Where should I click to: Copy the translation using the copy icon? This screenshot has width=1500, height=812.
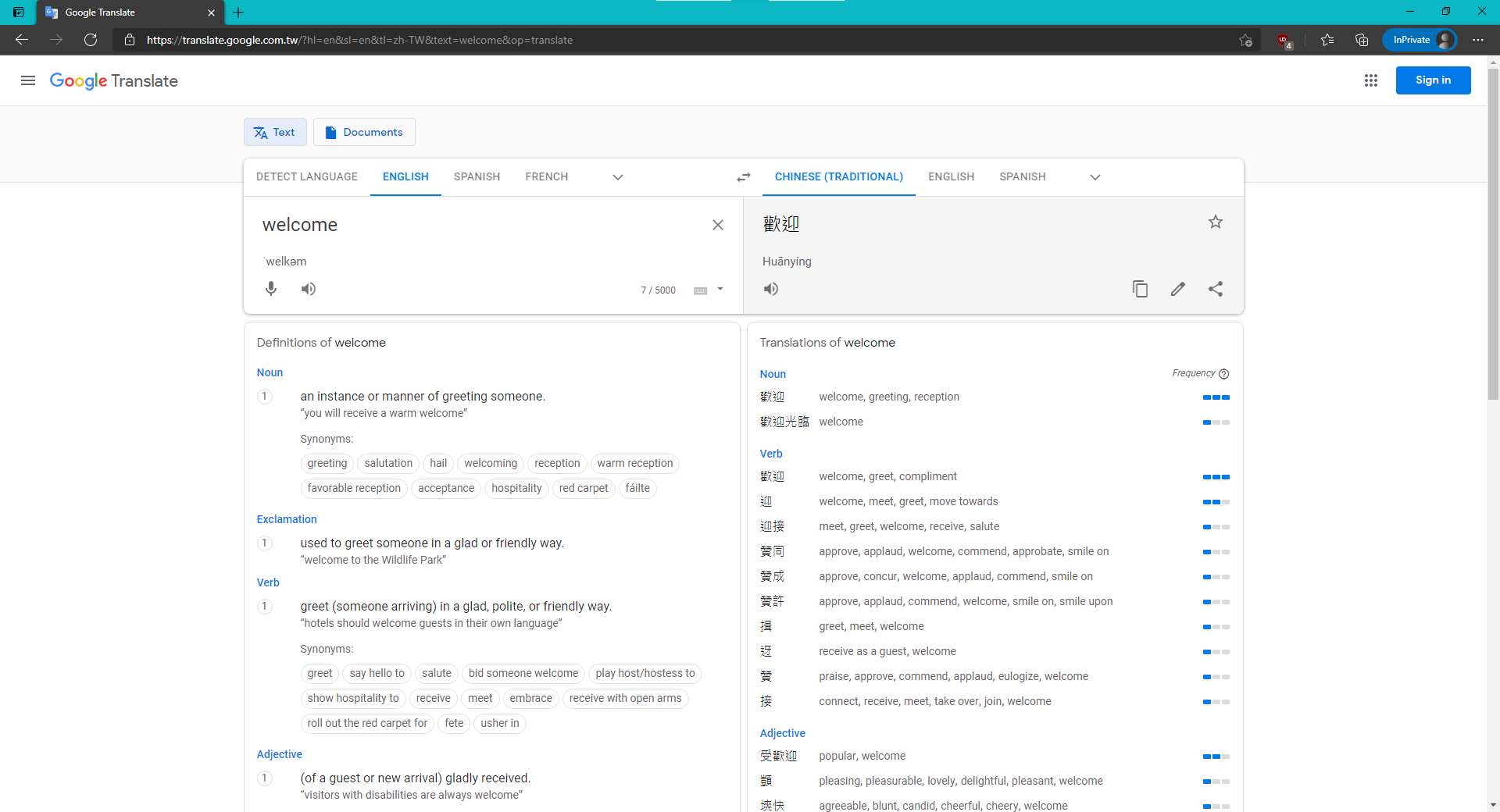[x=1140, y=289]
